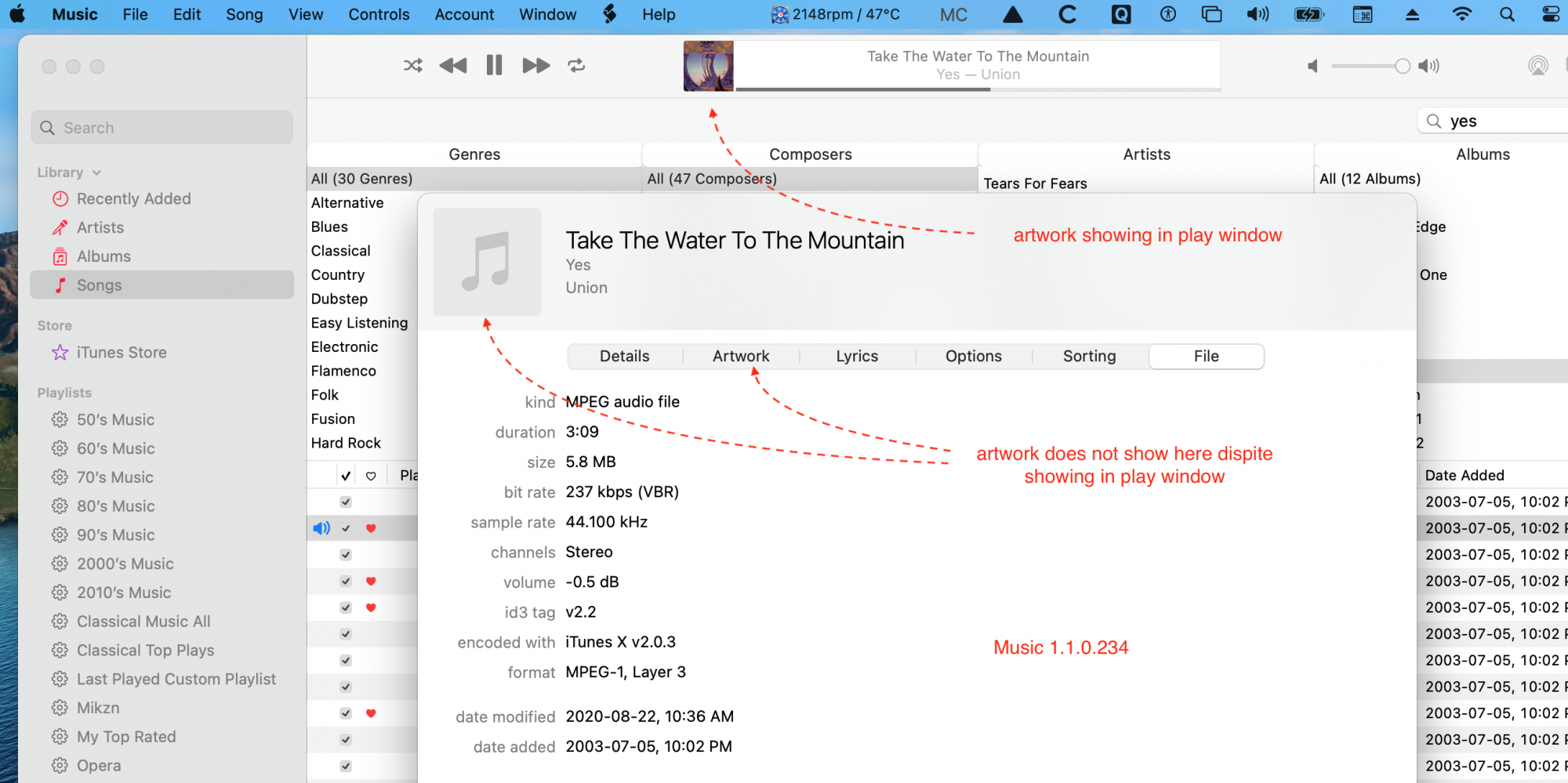Skip forward to next track

tap(536, 66)
